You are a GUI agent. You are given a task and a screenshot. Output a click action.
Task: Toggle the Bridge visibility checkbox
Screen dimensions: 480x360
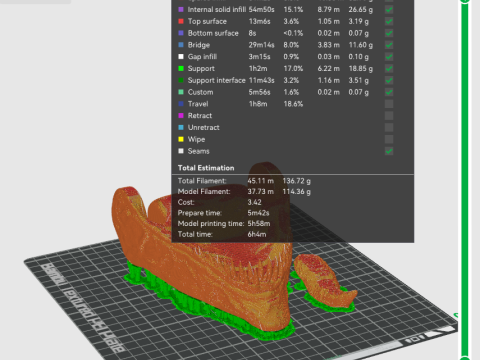click(x=389, y=45)
